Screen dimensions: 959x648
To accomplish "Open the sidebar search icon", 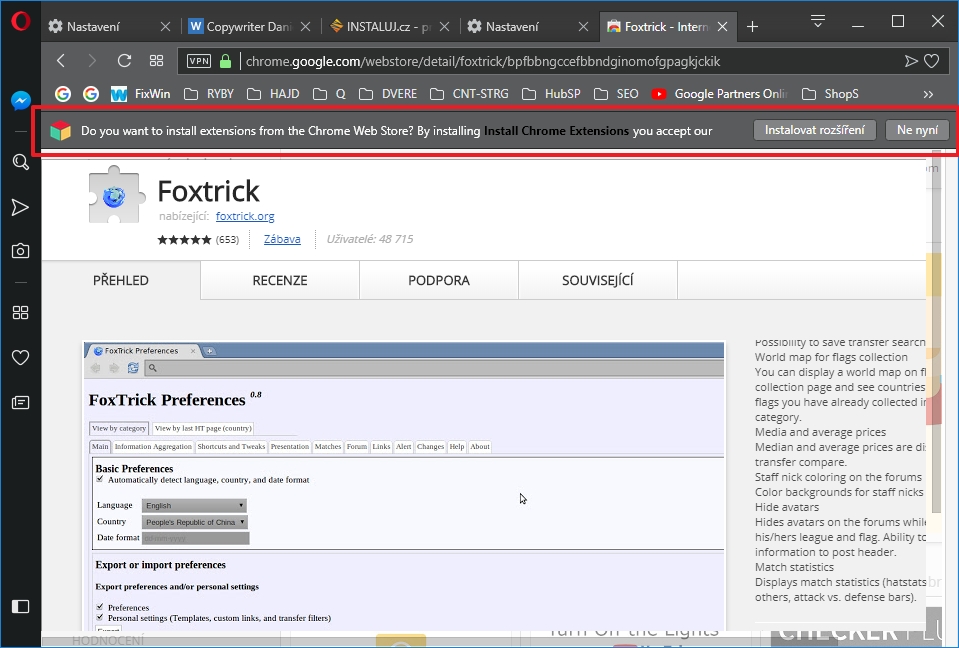I will pos(20,162).
